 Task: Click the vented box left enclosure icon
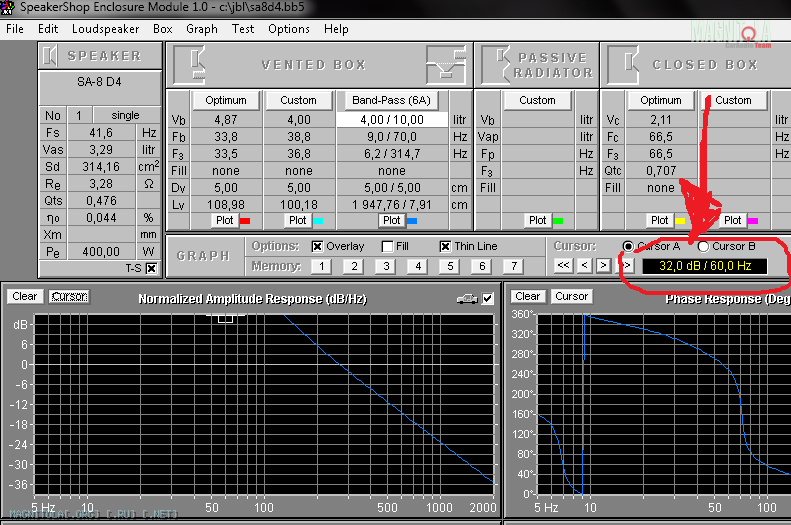(190, 65)
